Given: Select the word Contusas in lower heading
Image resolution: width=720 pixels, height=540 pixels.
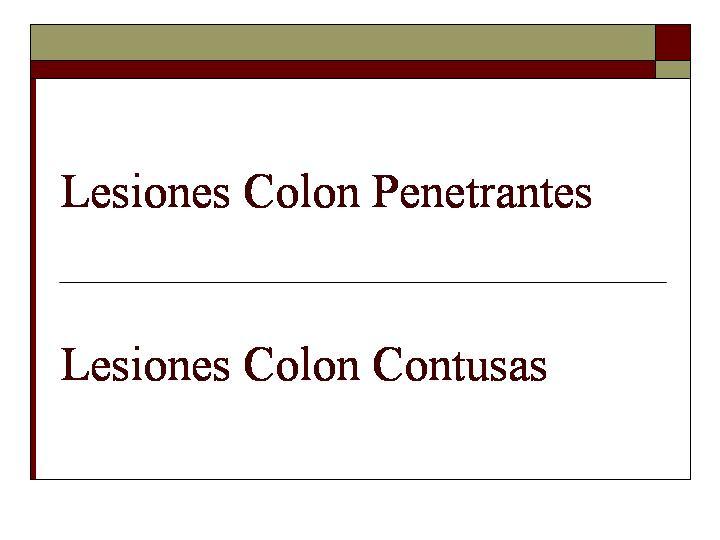Looking at the screenshot, I should pyautogui.click(x=460, y=365).
